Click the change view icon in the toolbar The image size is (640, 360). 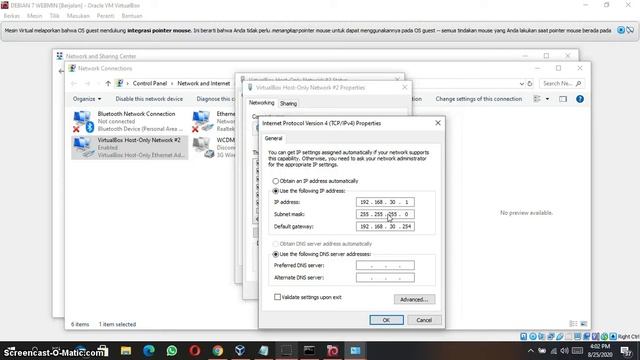click(537, 99)
